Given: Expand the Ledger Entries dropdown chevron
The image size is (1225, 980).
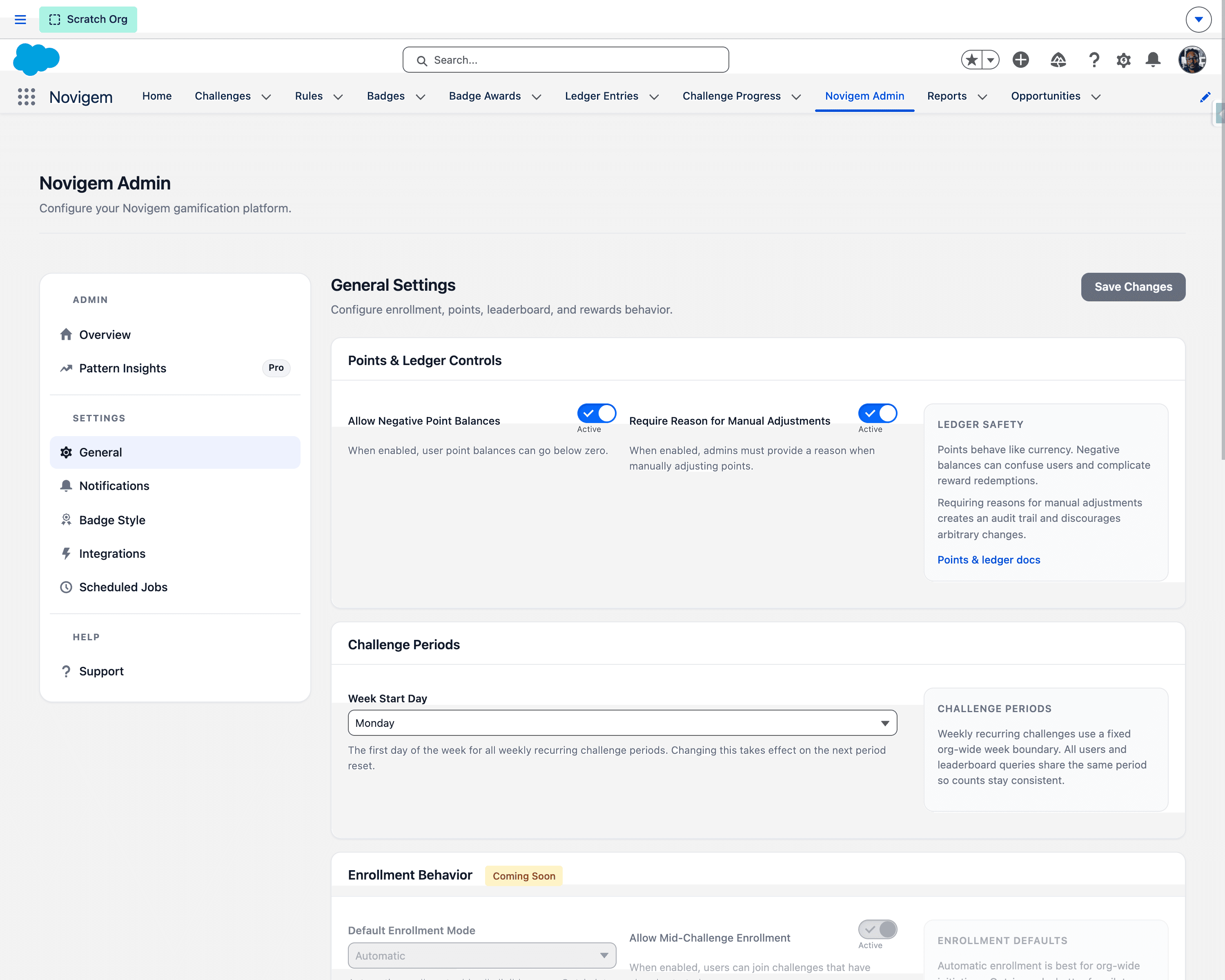Looking at the screenshot, I should coord(654,97).
